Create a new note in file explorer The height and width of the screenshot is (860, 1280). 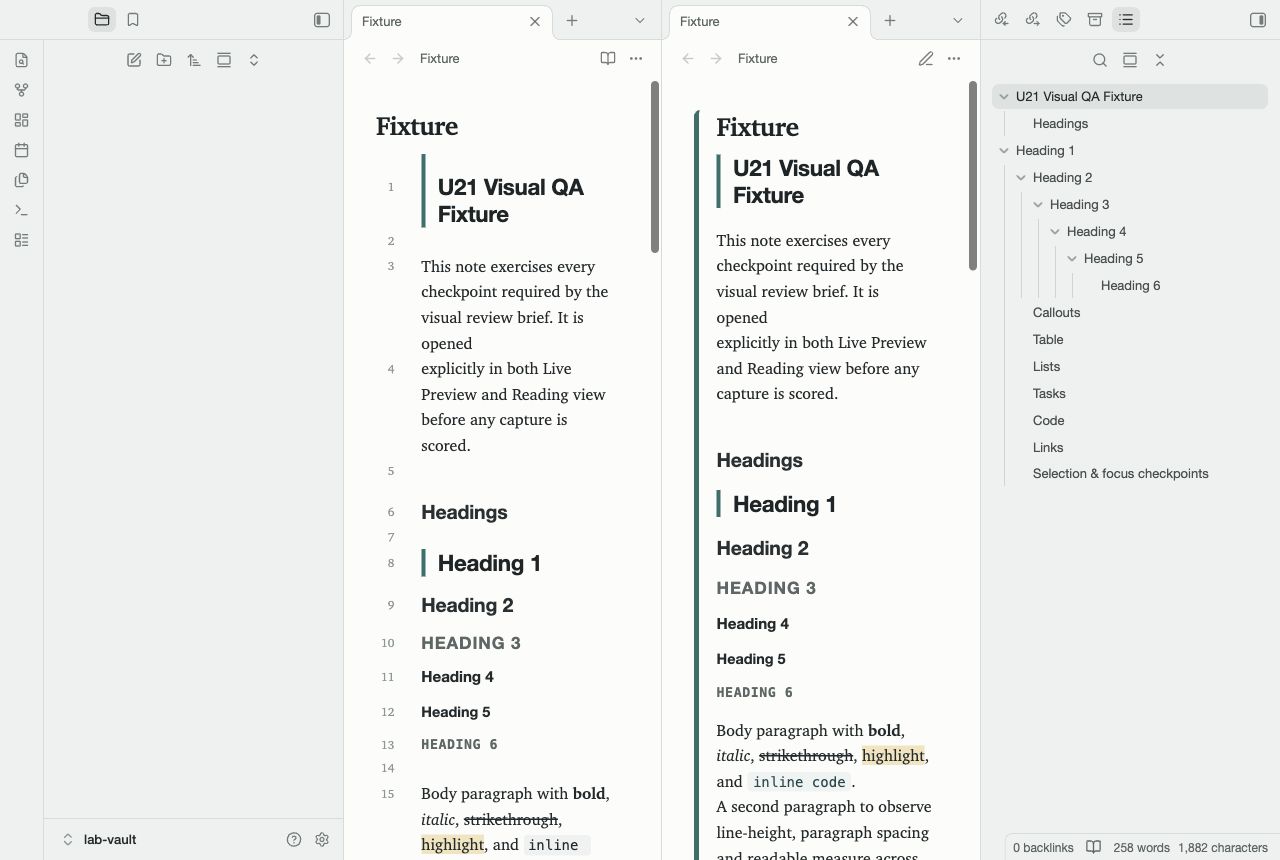coord(134,60)
